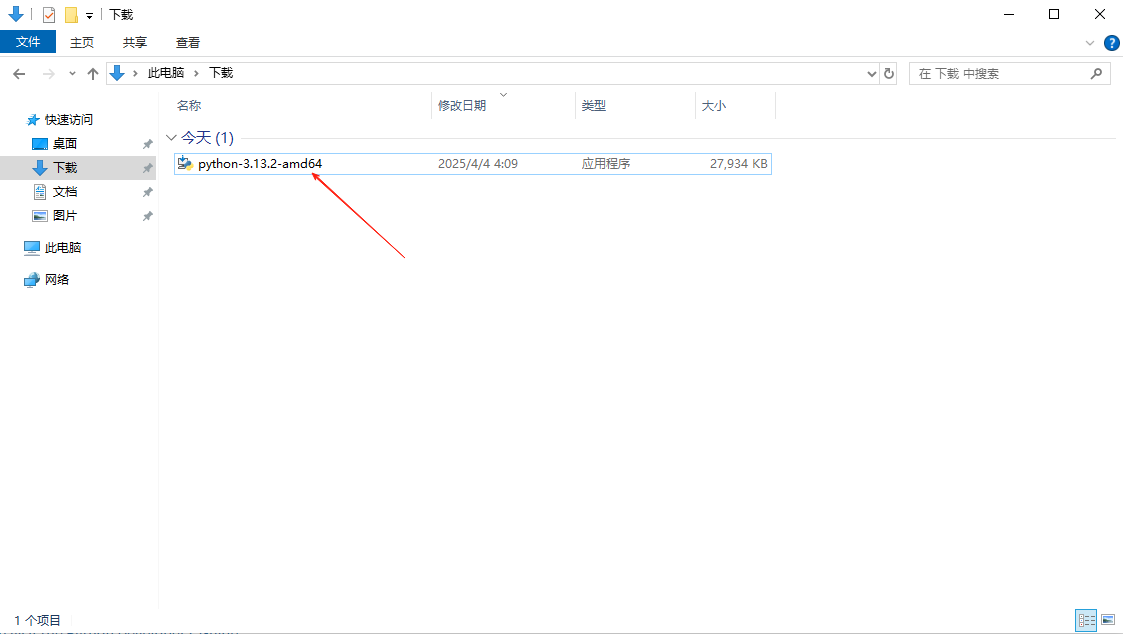Switch to the 查看 ribbon tab

coord(188,42)
